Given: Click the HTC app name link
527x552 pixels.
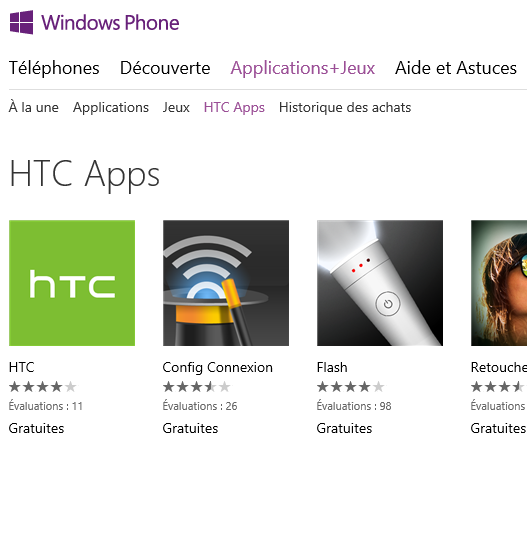Looking at the screenshot, I should (21, 367).
